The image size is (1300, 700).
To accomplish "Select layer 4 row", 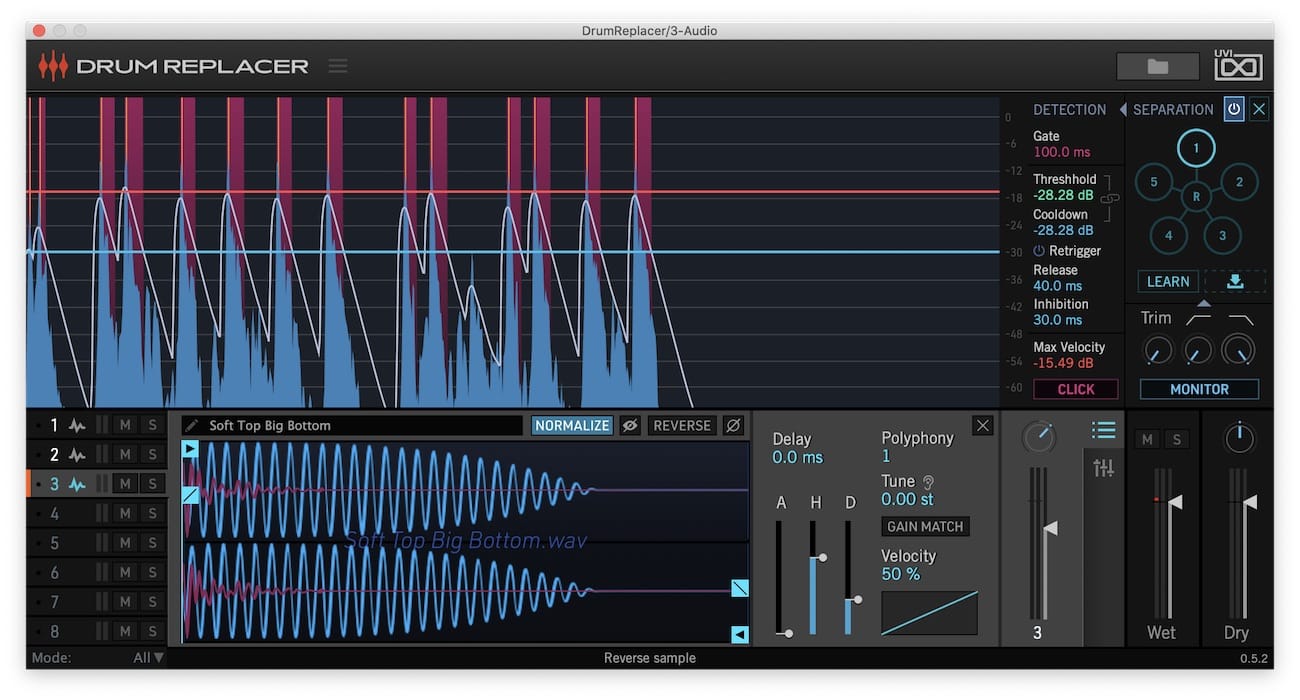I will coord(96,514).
